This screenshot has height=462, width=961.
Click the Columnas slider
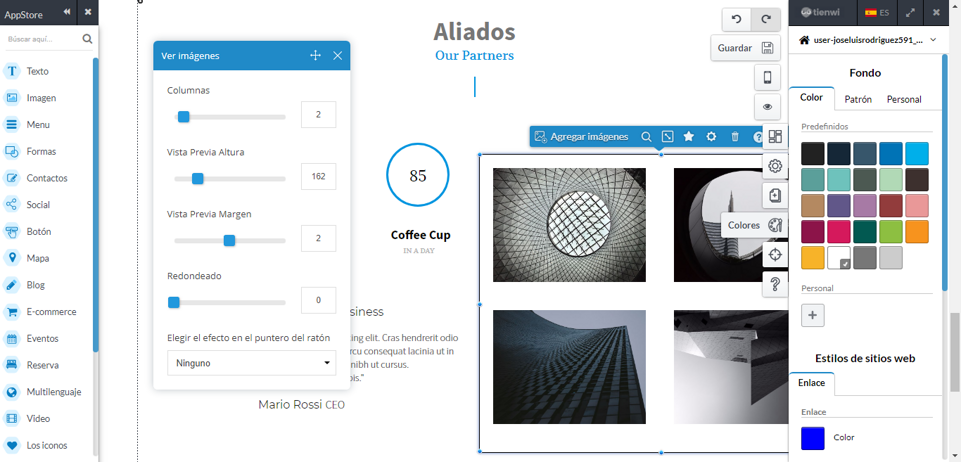(x=230, y=117)
